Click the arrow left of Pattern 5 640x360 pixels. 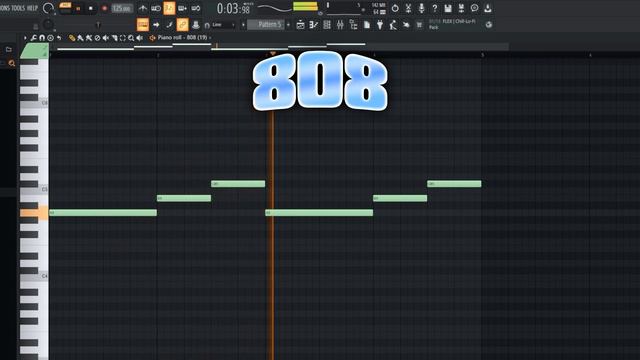(x=243, y=25)
